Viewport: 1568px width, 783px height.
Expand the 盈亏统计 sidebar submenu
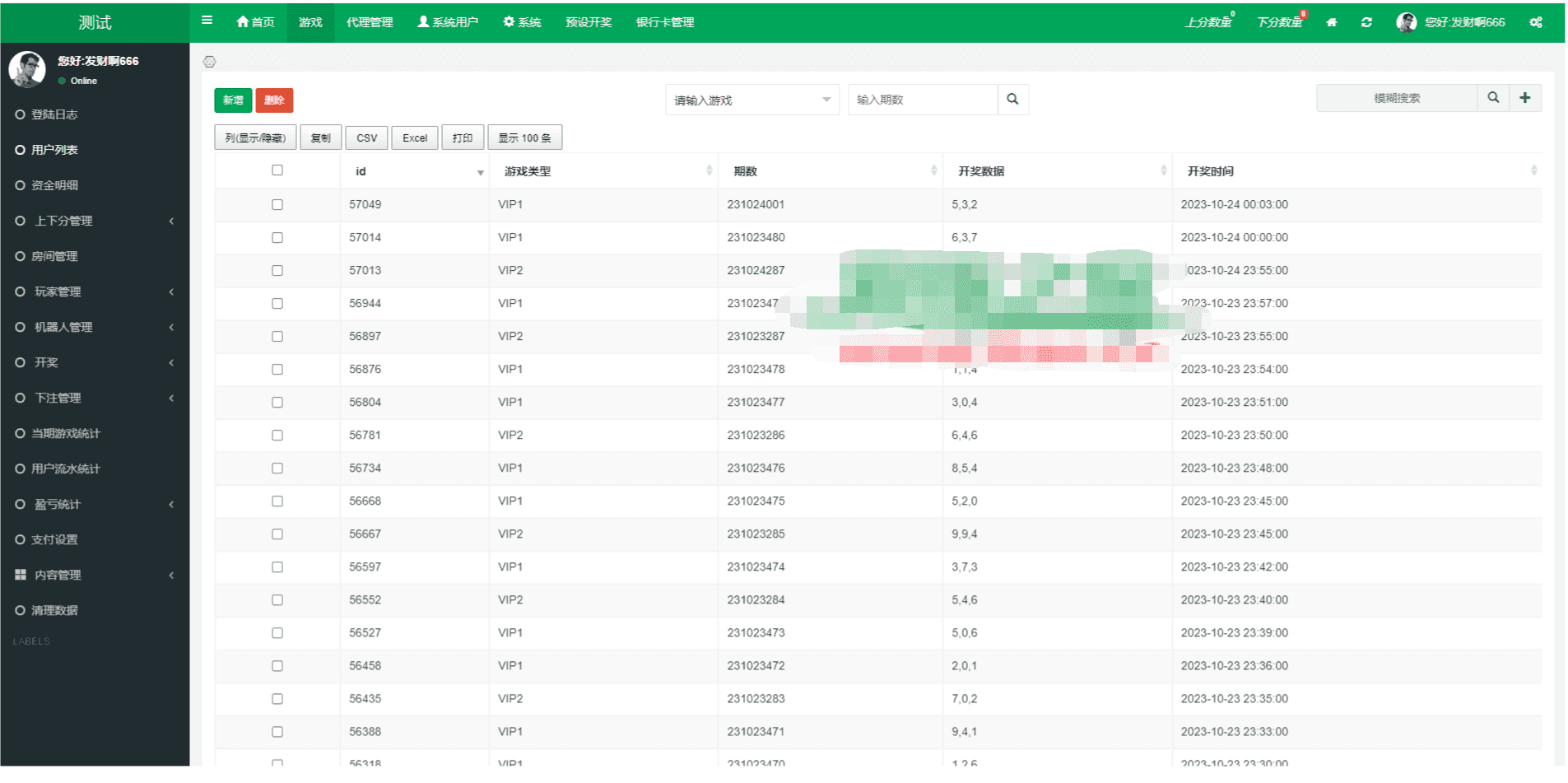tap(95, 504)
